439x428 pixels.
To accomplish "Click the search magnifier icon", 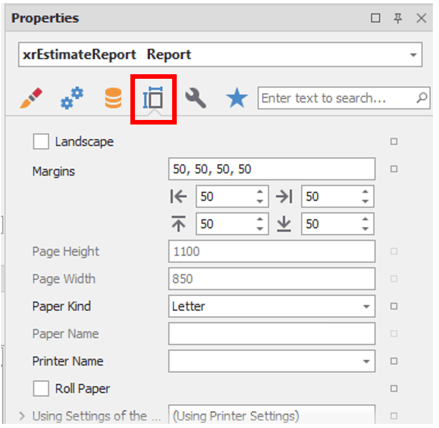I will pos(422,98).
